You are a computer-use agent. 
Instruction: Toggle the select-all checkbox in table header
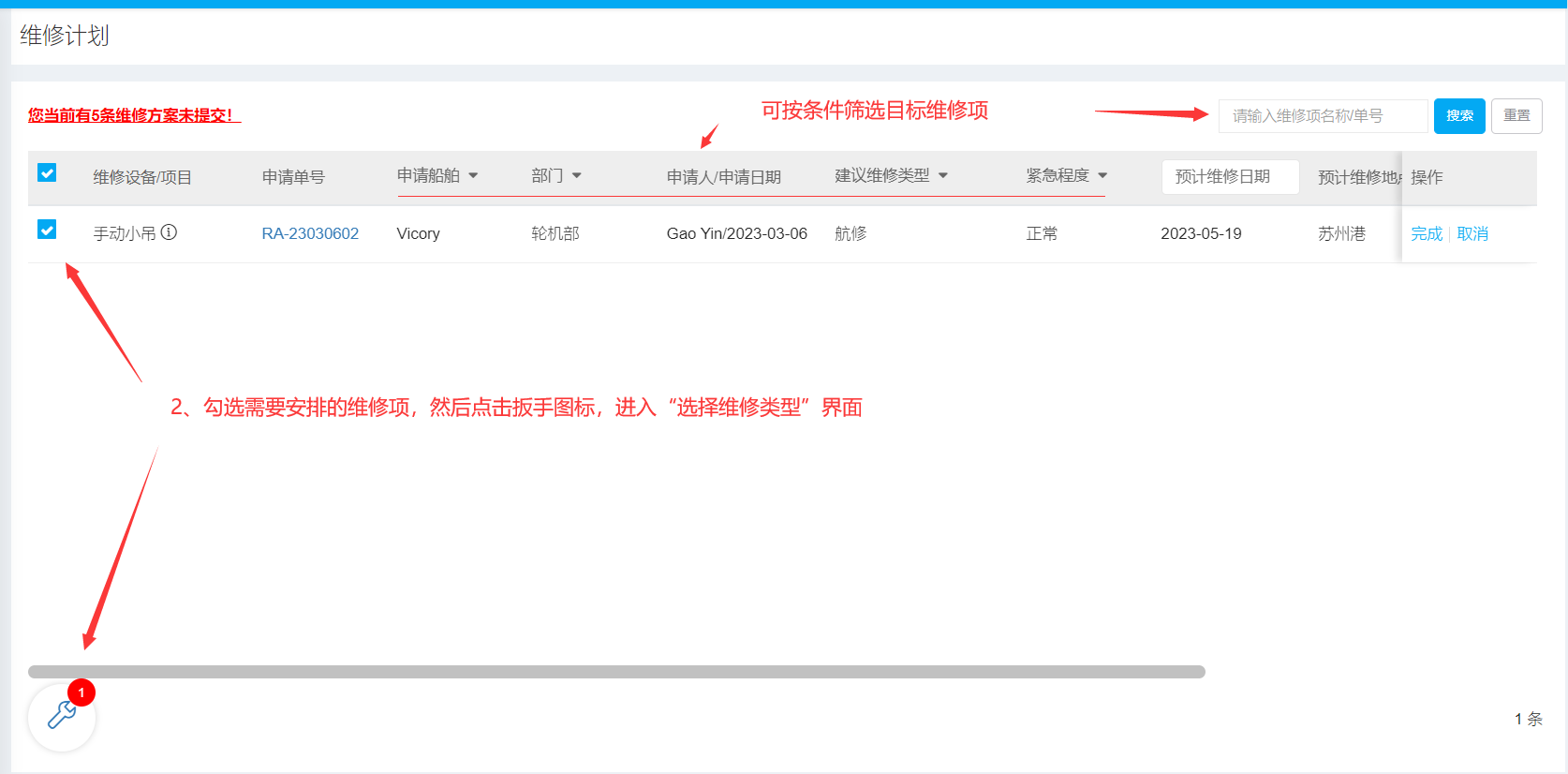pyautogui.click(x=47, y=172)
